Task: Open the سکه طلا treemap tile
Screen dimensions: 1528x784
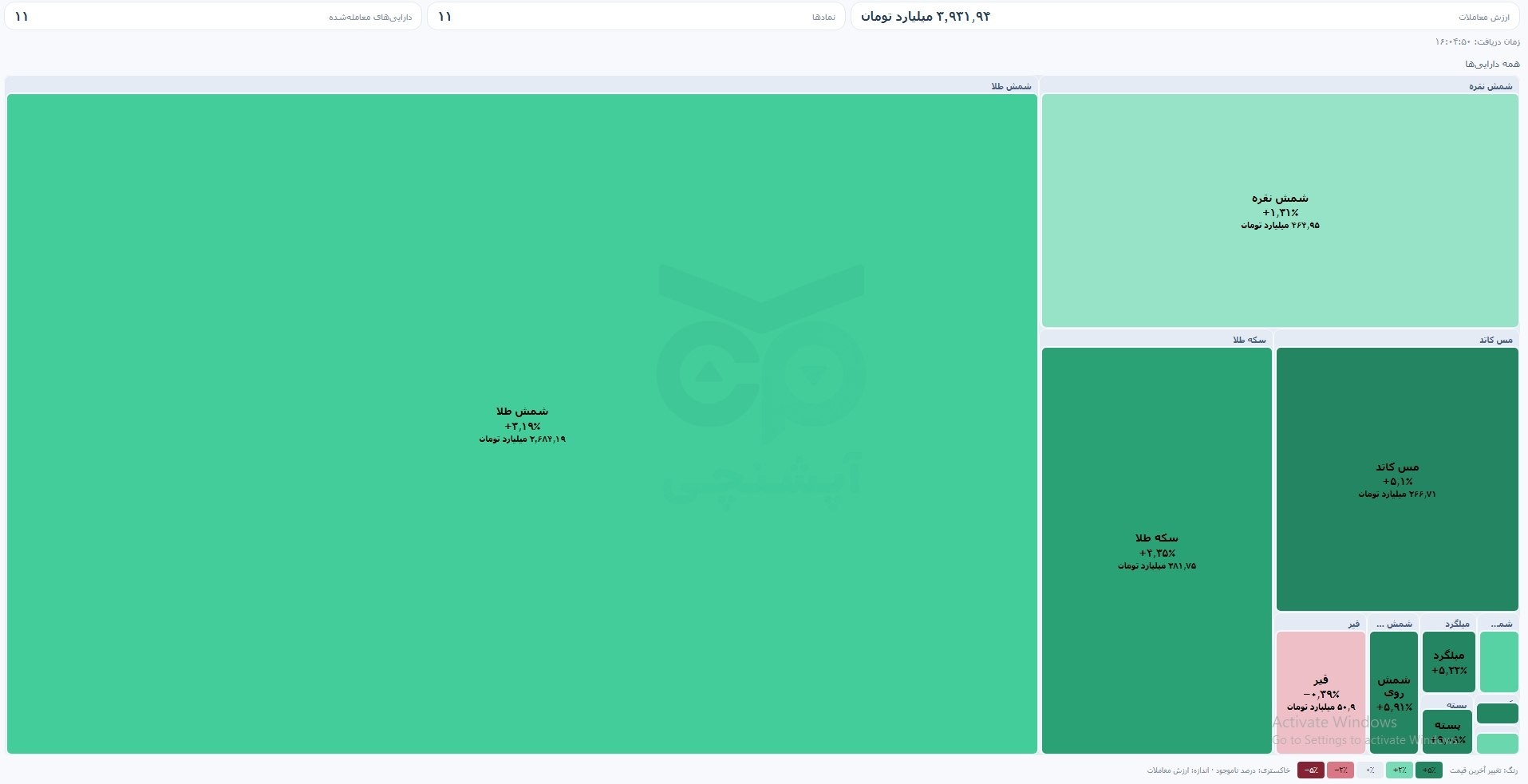Action: coord(1157,550)
